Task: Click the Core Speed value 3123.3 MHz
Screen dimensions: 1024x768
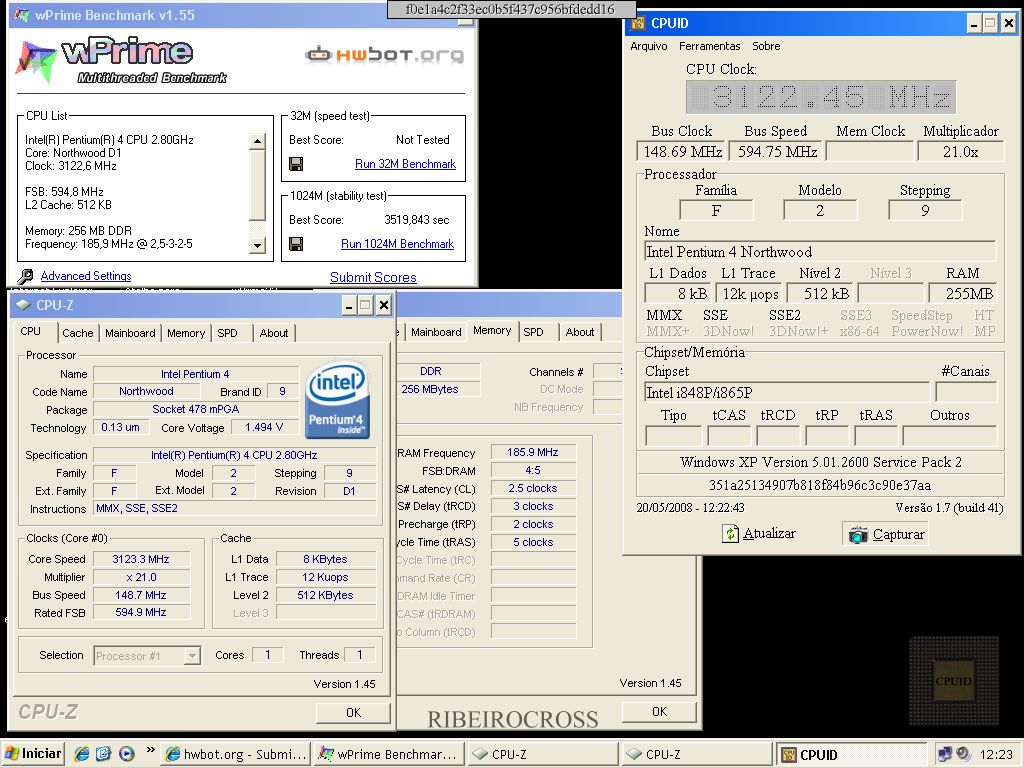Action: pos(141,559)
